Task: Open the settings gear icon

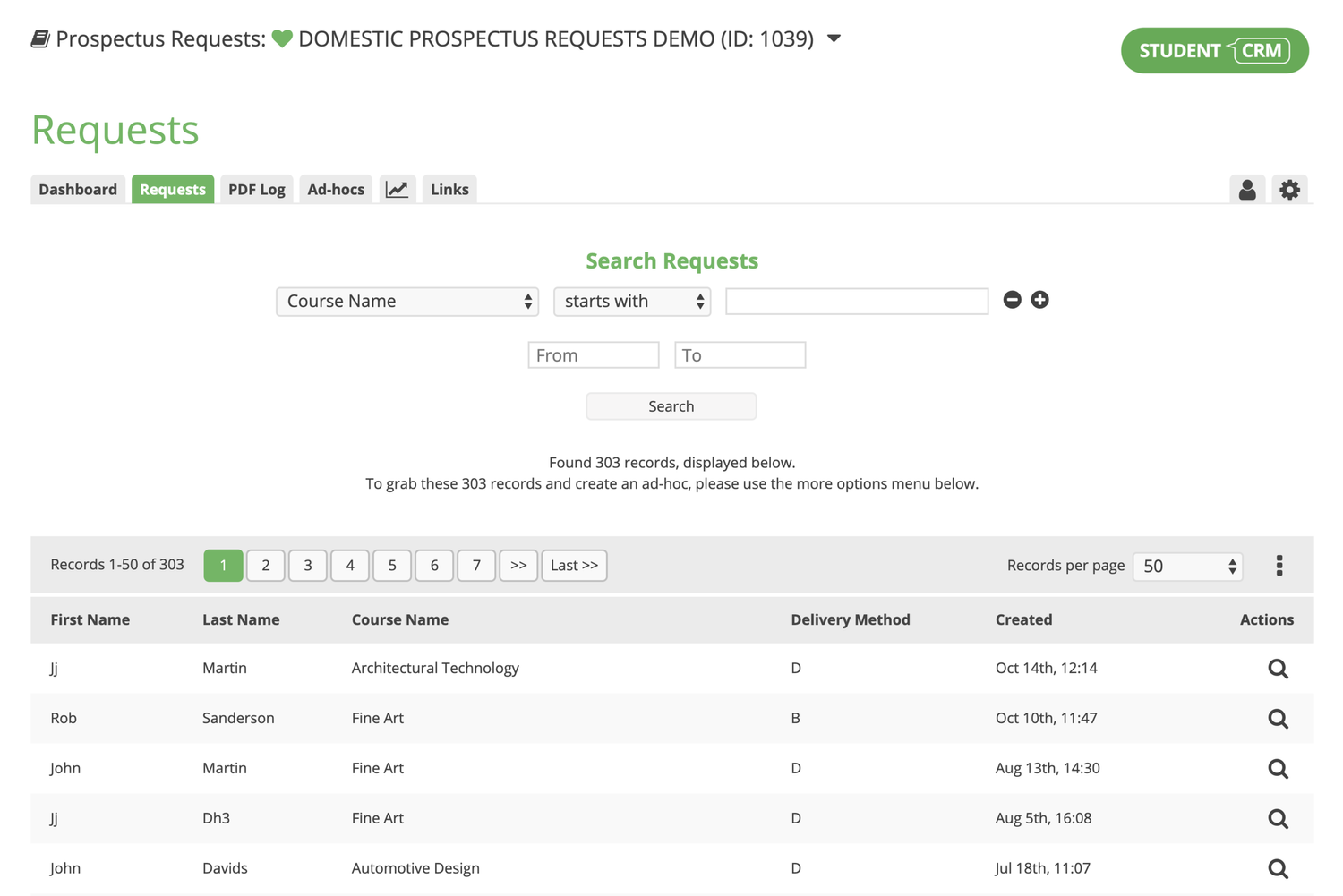Action: point(1289,189)
